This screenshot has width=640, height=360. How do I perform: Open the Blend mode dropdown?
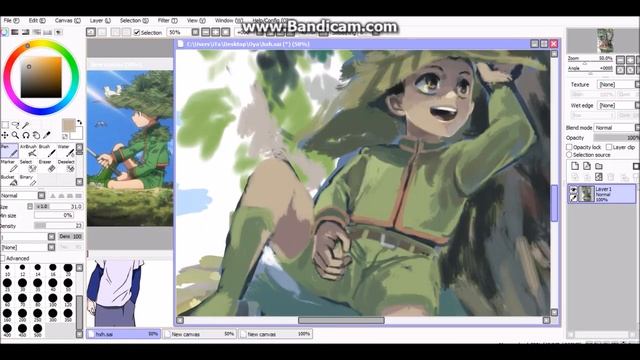click(x=616, y=128)
